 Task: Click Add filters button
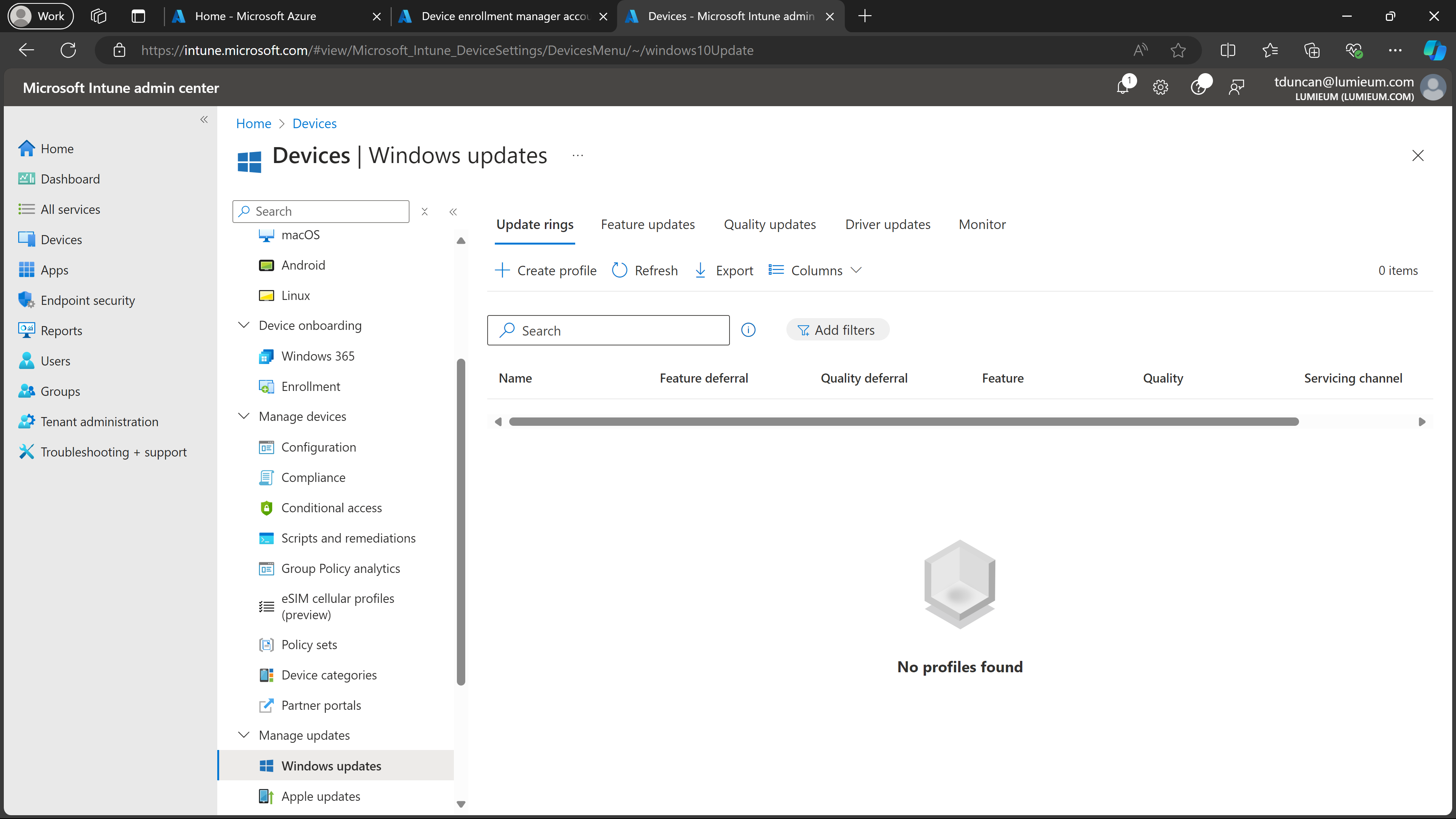pos(837,330)
